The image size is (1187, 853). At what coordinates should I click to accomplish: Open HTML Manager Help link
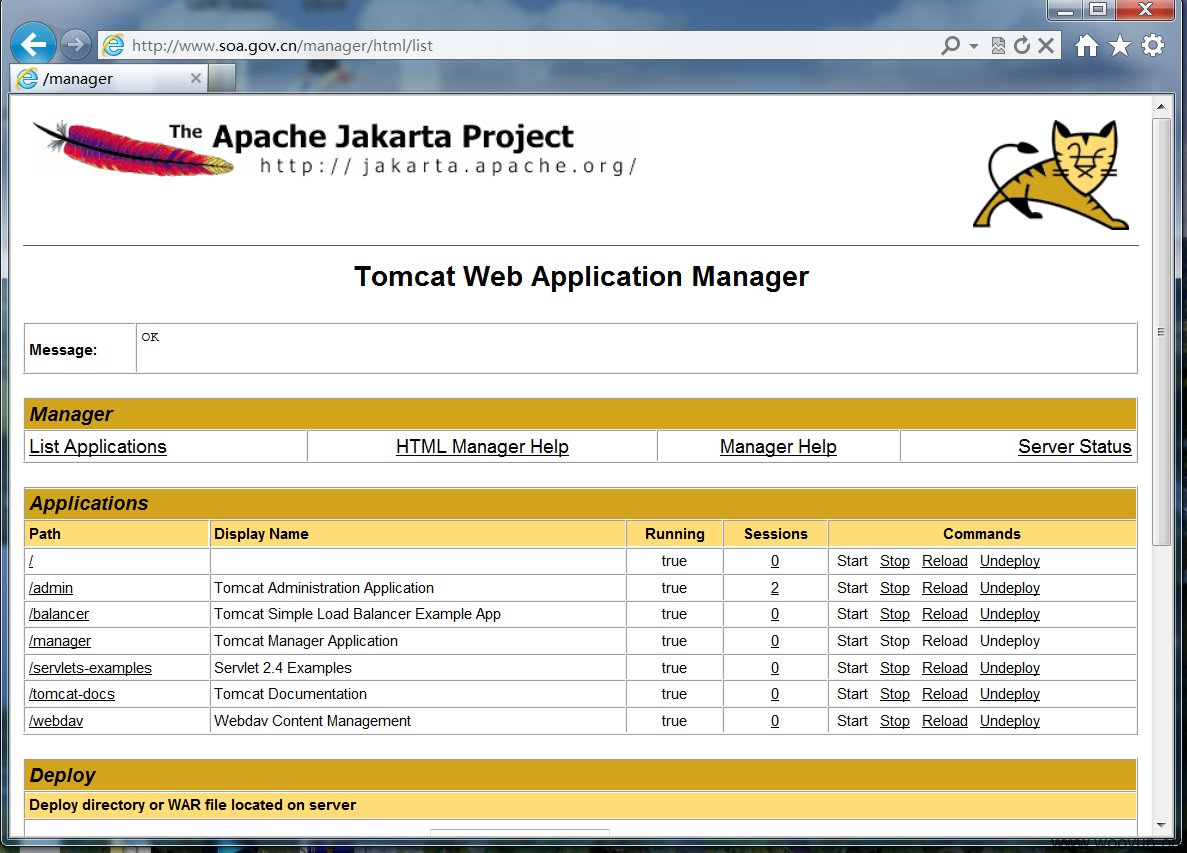click(x=482, y=447)
